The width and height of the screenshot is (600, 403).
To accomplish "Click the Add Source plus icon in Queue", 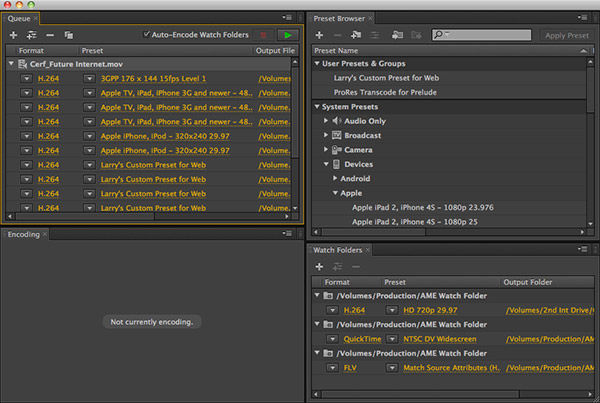I will click(14, 35).
